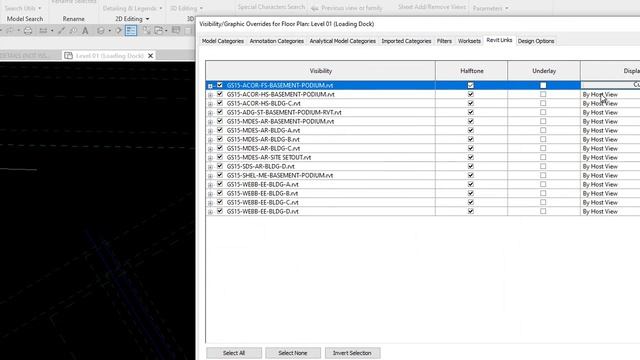This screenshot has width=640, height=360.
Task: Select the GS15-WEBB-EE-BLDG-A.rvt row name
Action: point(262,184)
